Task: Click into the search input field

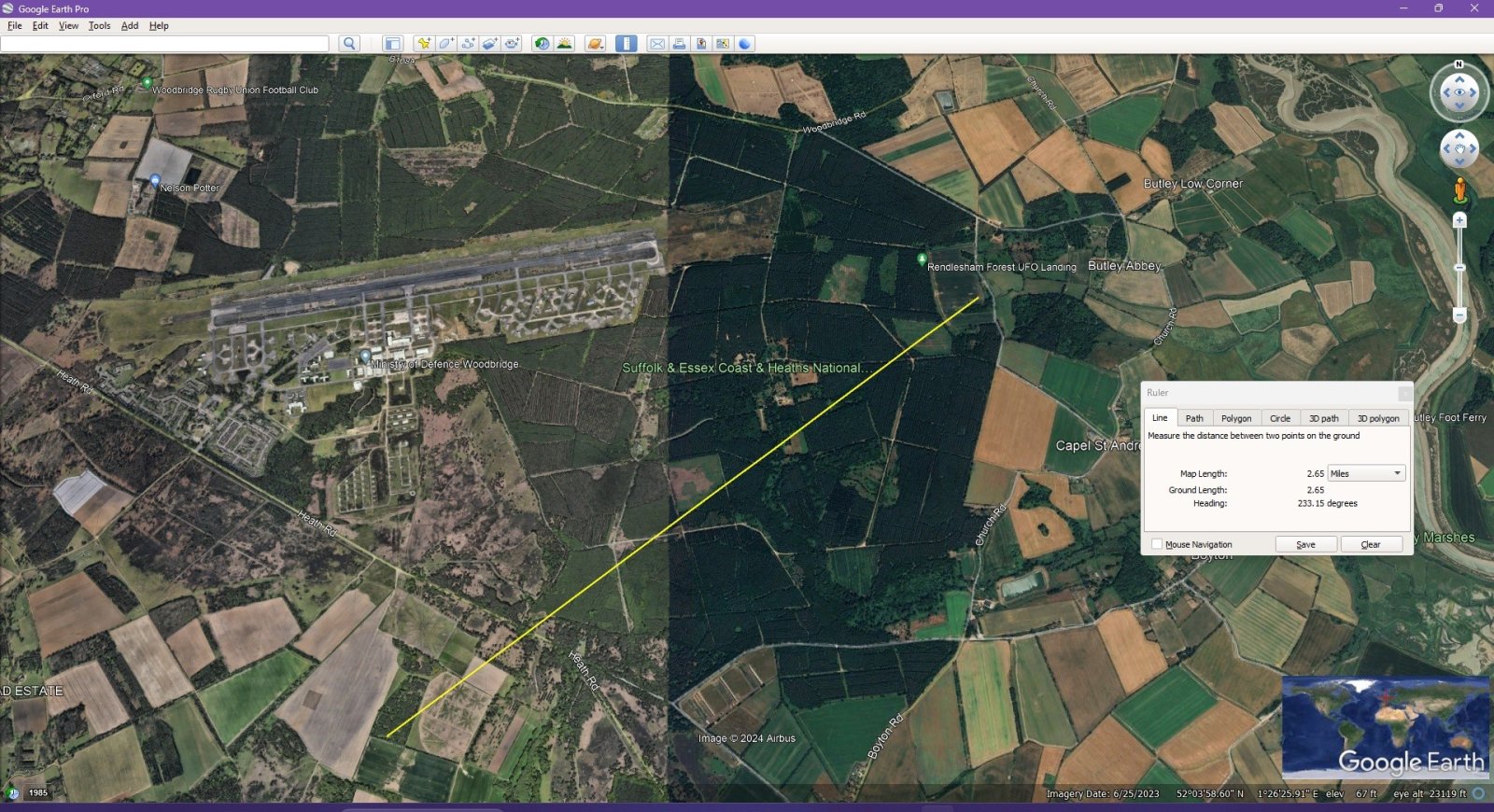Action: 164,44
